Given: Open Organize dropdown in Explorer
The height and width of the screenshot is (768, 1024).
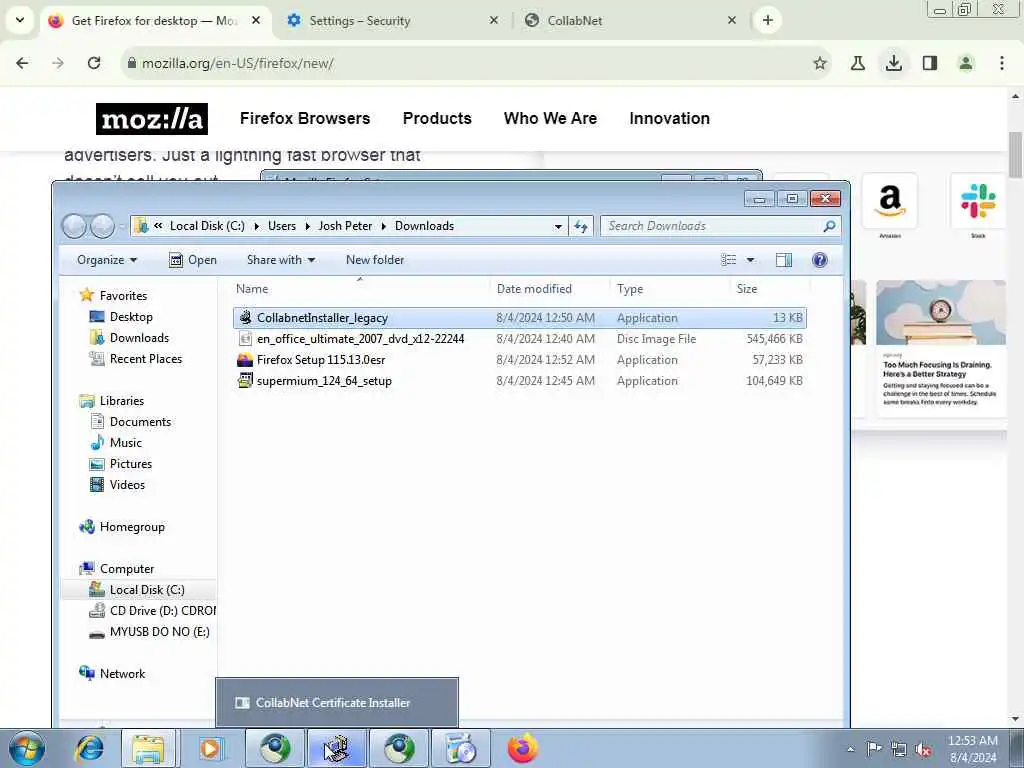Looking at the screenshot, I should (107, 260).
